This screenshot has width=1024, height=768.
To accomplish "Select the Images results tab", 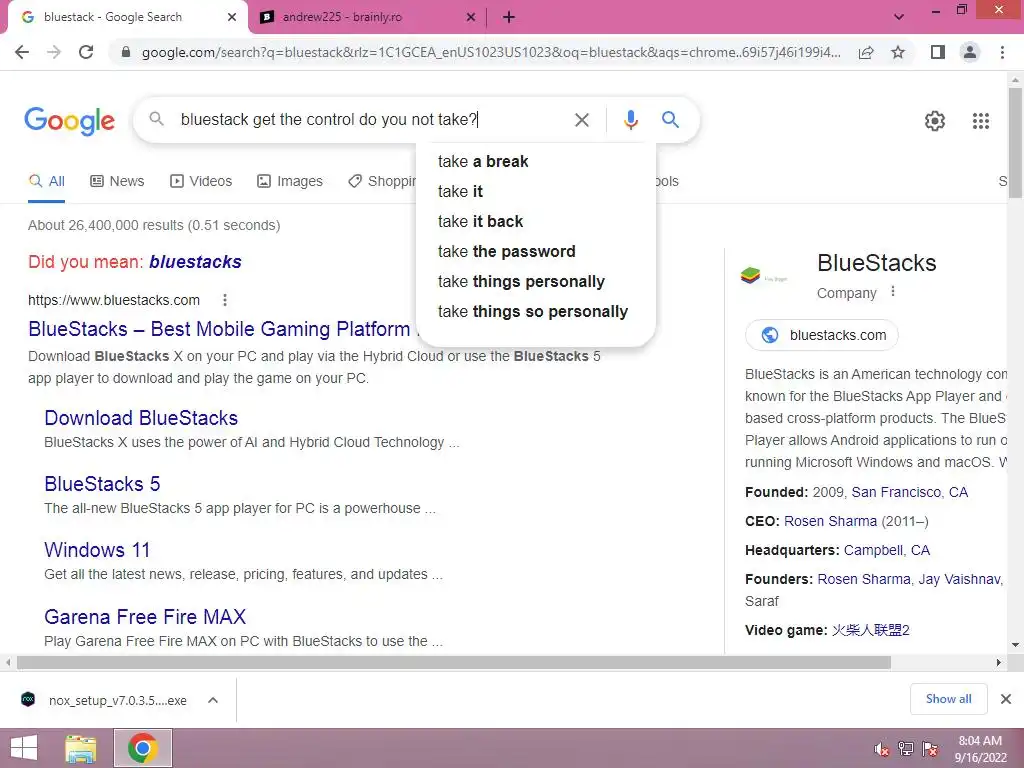I will (290, 181).
